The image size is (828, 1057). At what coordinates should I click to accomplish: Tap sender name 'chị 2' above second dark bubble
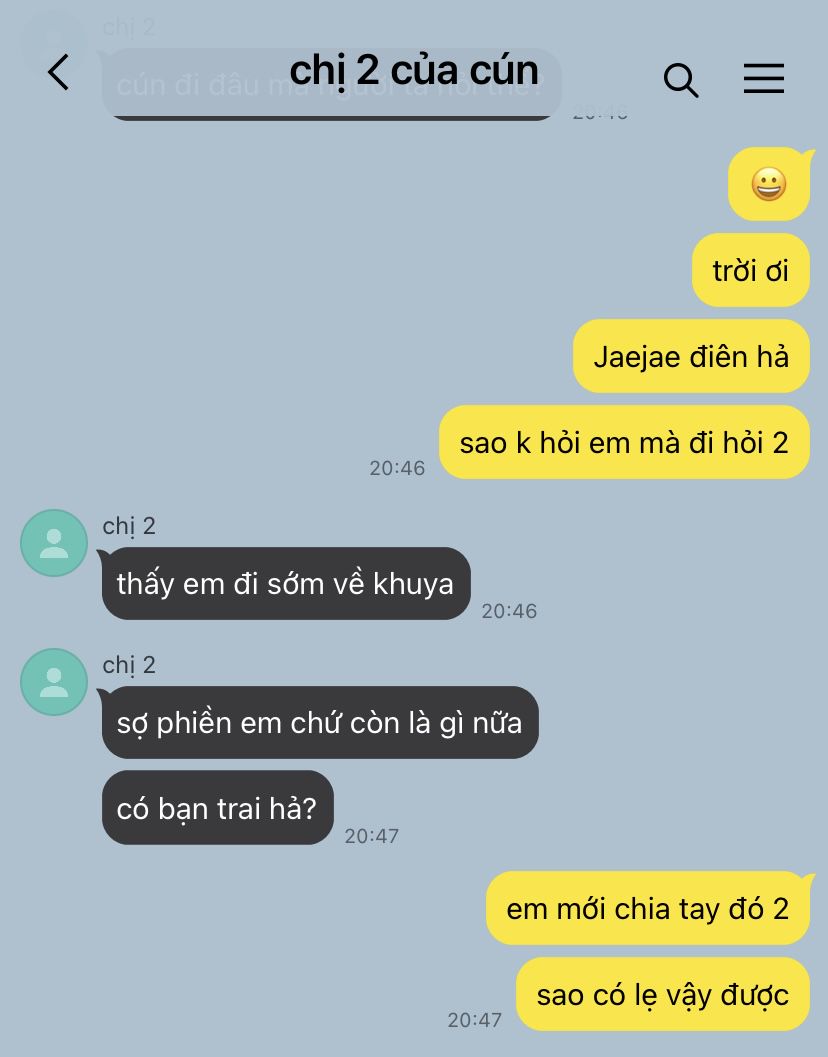129,665
